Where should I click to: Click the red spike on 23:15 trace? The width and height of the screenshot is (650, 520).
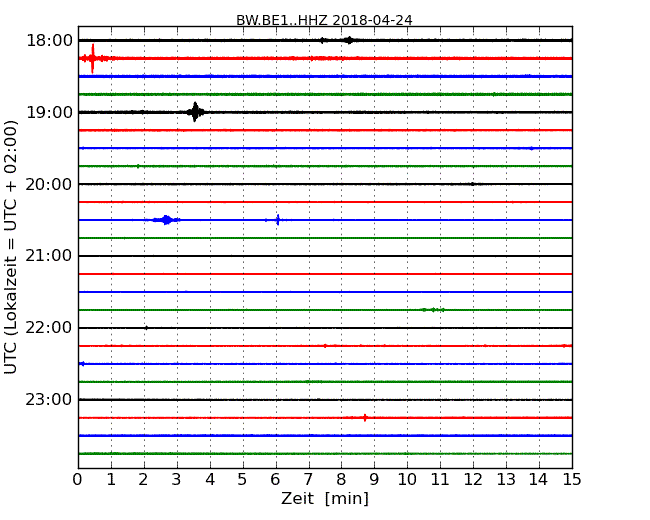365,418
